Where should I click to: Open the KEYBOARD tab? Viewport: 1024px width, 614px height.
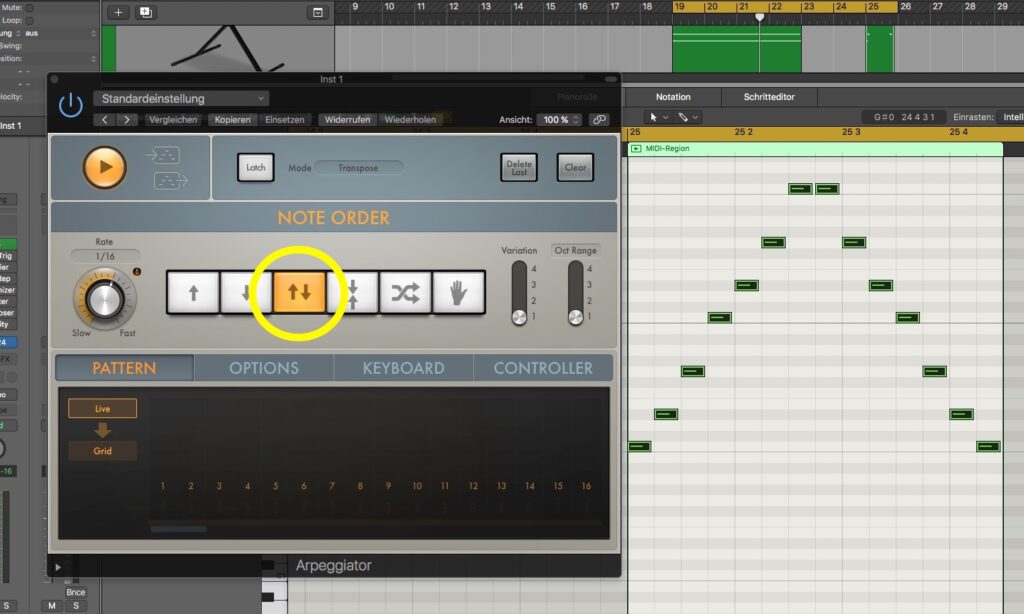403,368
